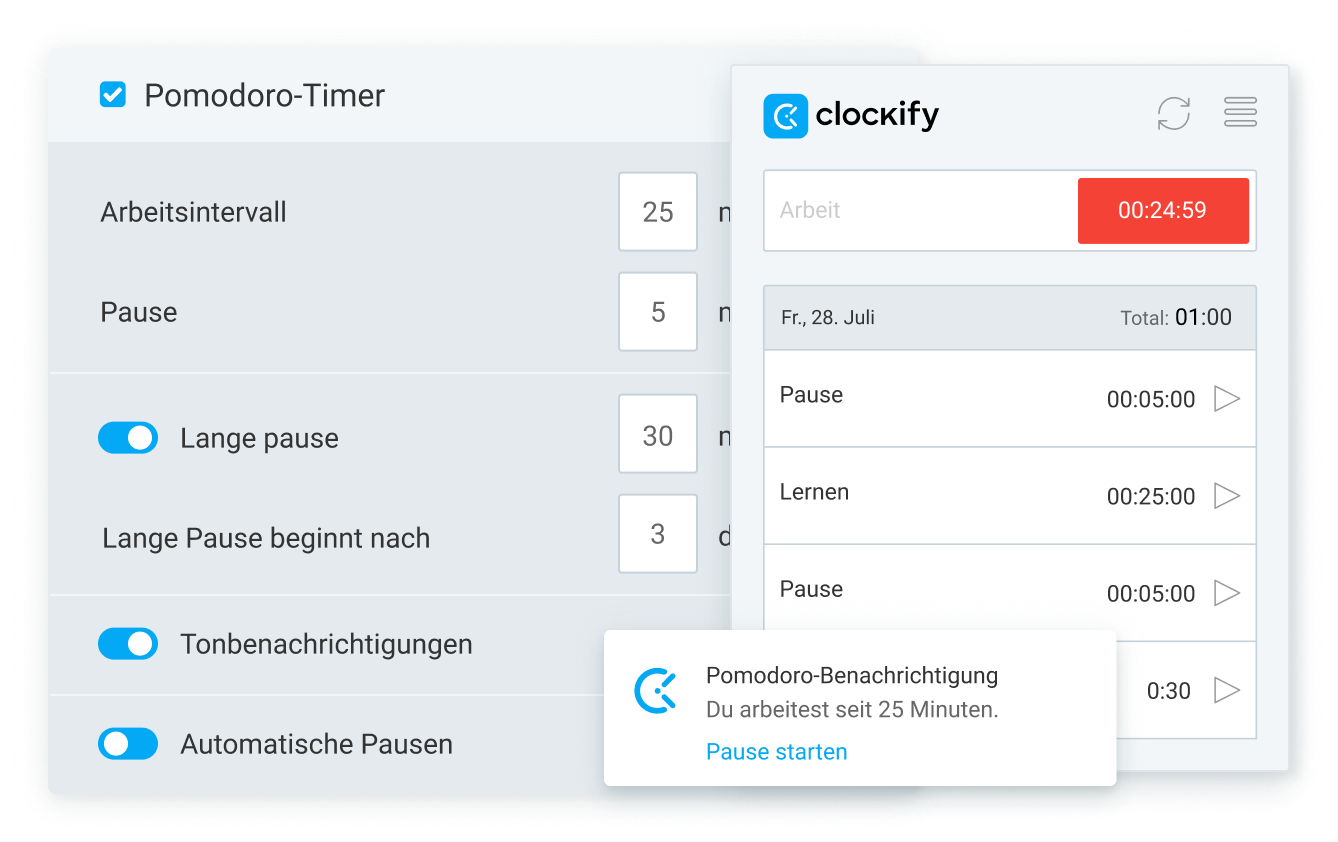
Task: Uncheck the Pomodoro-Timer checkbox
Action: (113, 95)
